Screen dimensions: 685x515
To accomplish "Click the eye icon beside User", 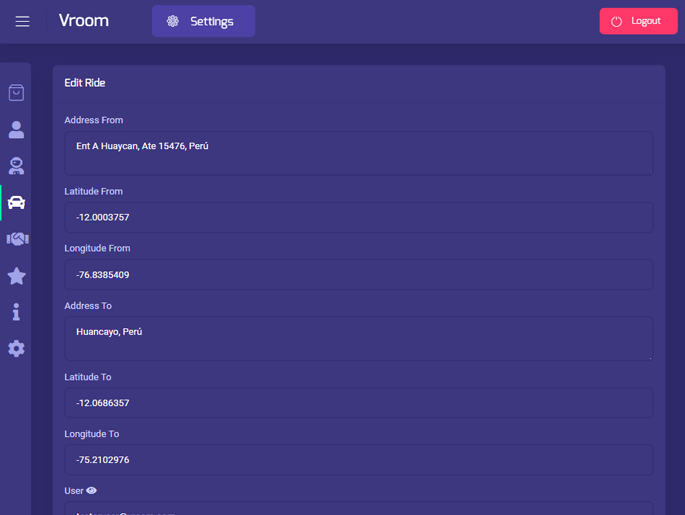I will click(91, 491).
